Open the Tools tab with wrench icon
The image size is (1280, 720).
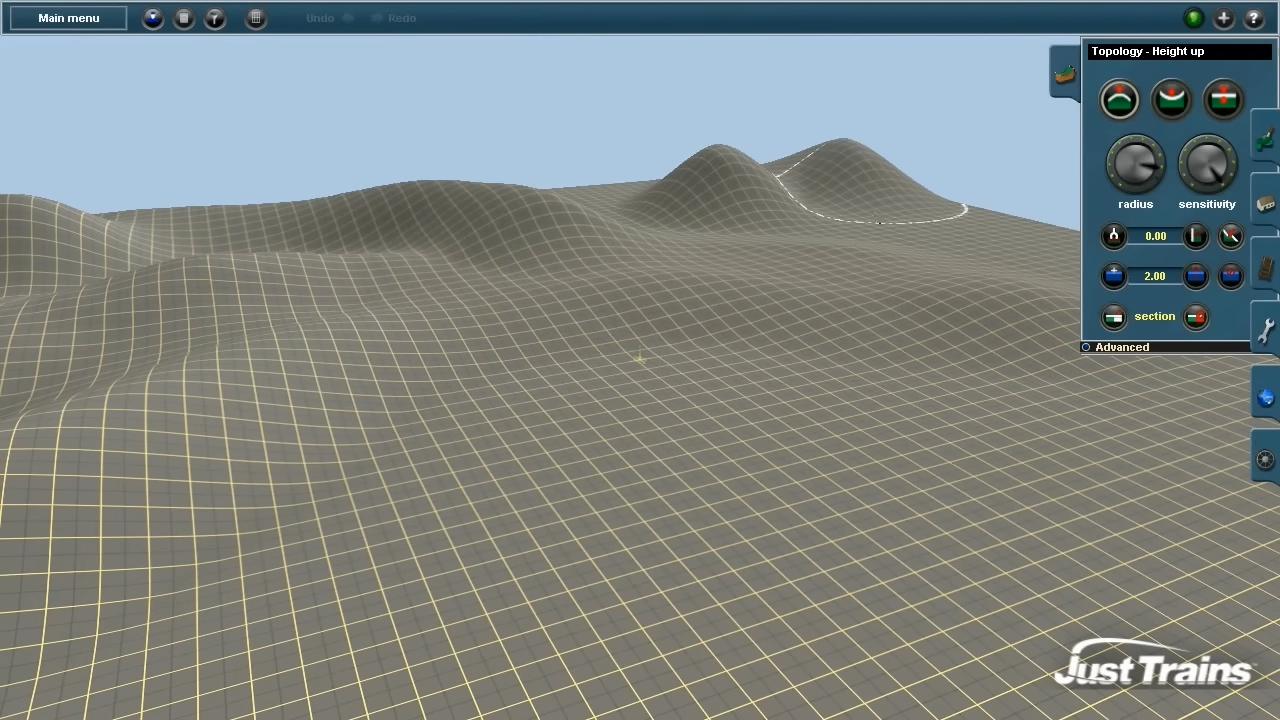point(1266,330)
